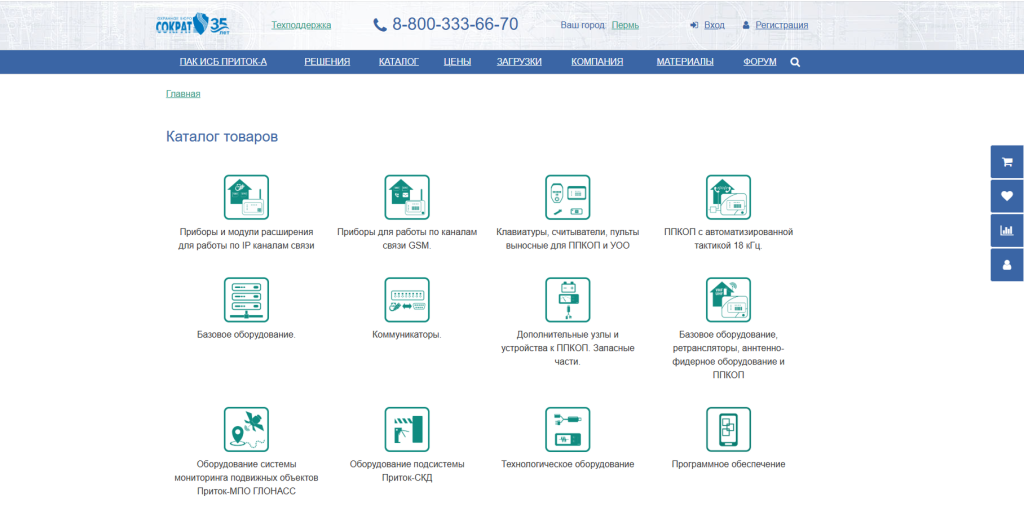Image resolution: width=1024 pixels, height=514 pixels.
Task: Open 'Клавиатуры, считыватели, пульты выносные' text
Action: coord(568,239)
